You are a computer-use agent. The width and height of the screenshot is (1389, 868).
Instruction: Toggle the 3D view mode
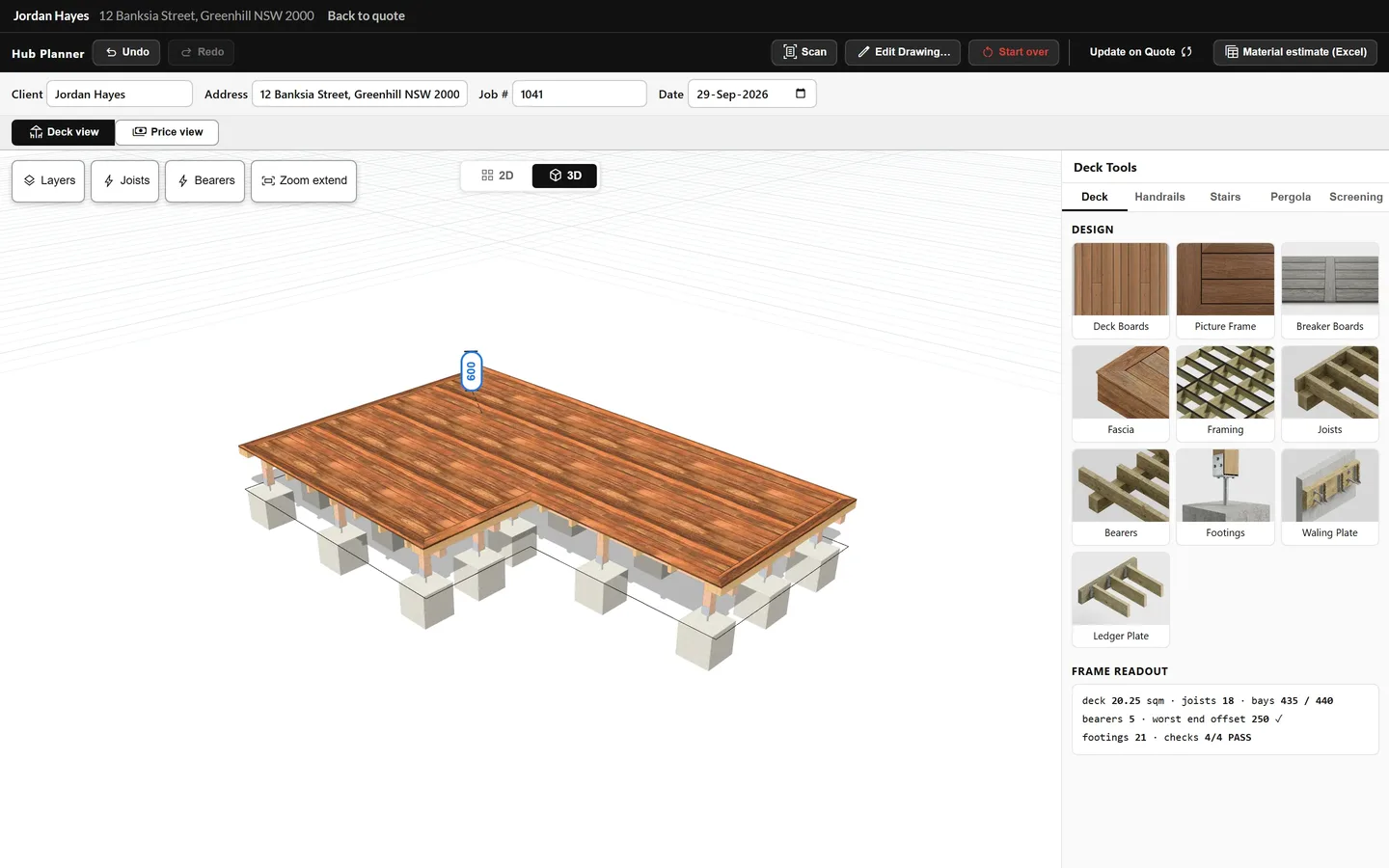(x=564, y=176)
